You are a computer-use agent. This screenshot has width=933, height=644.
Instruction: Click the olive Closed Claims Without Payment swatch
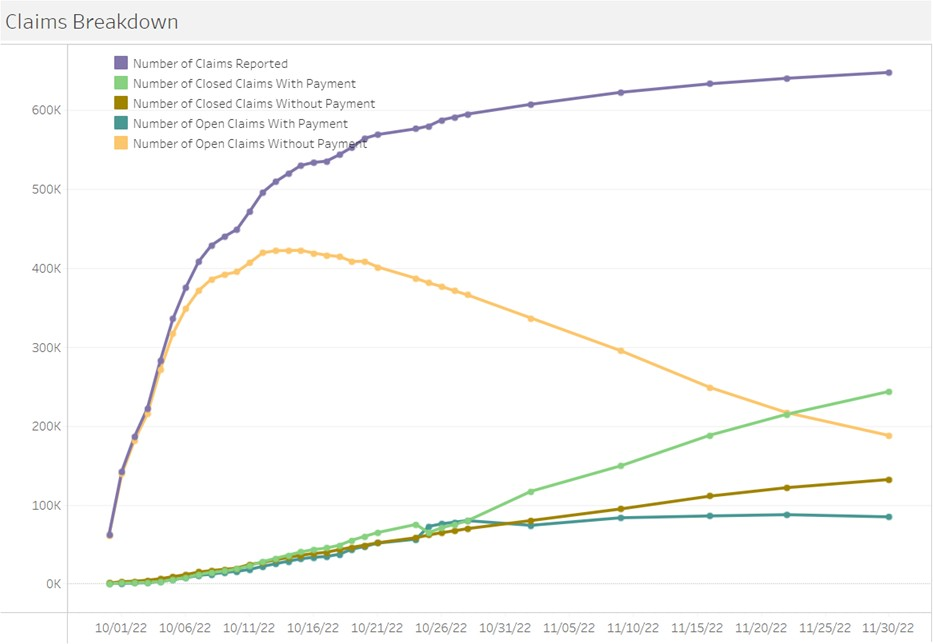pos(121,104)
